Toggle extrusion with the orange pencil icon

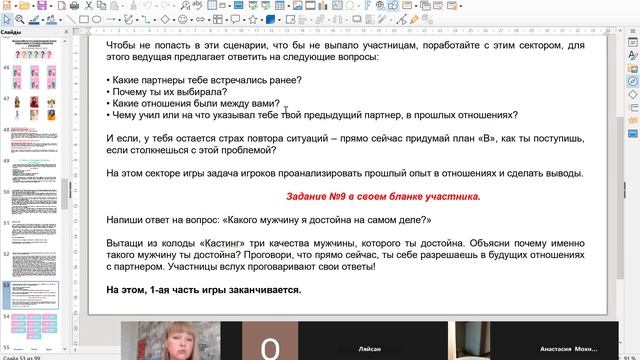tap(414, 19)
